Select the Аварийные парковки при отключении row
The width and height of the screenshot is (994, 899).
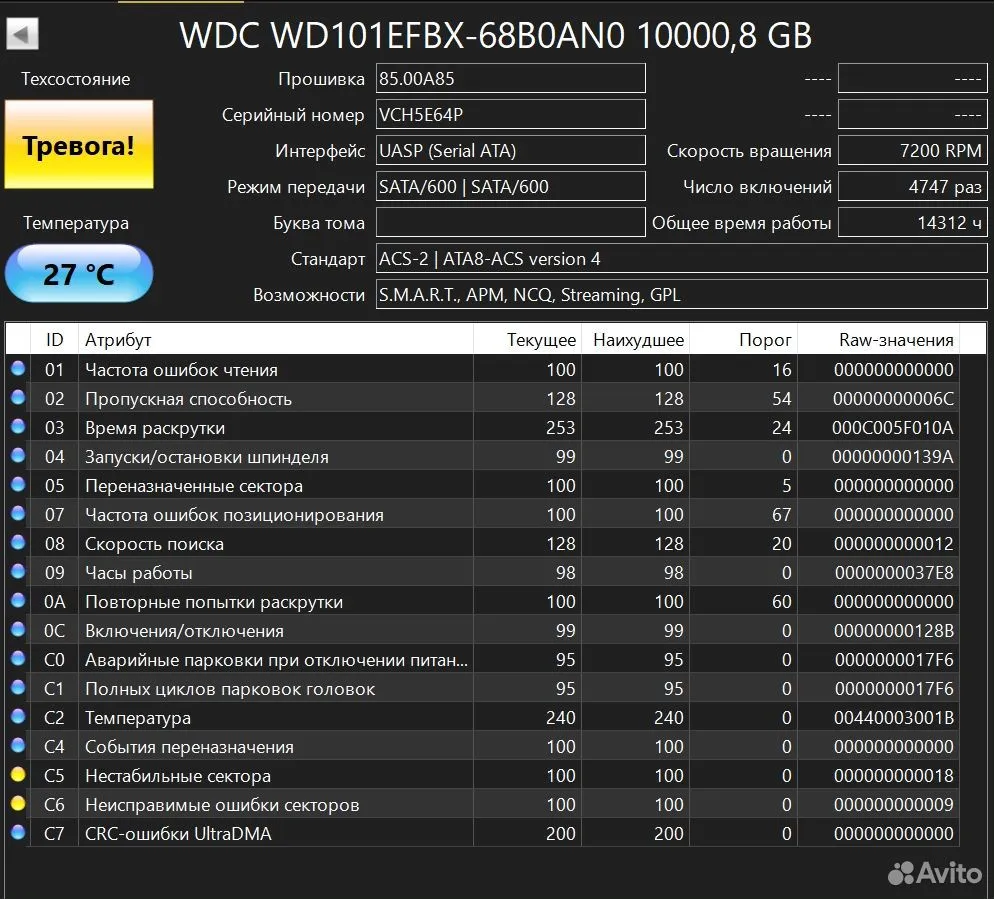[x=482, y=659]
